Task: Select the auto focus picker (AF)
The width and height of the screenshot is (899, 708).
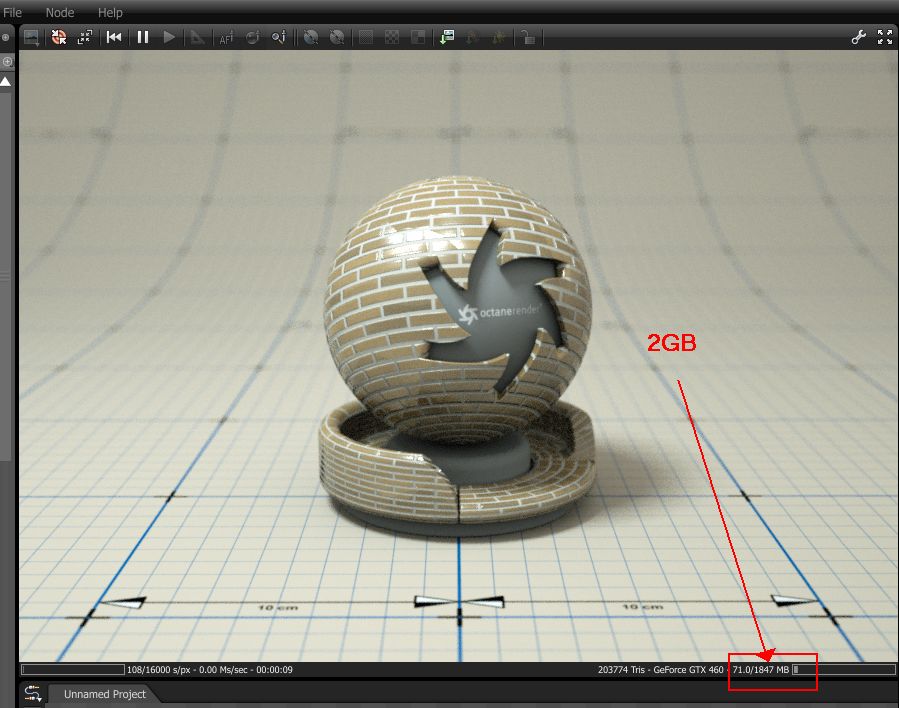Action: point(226,38)
